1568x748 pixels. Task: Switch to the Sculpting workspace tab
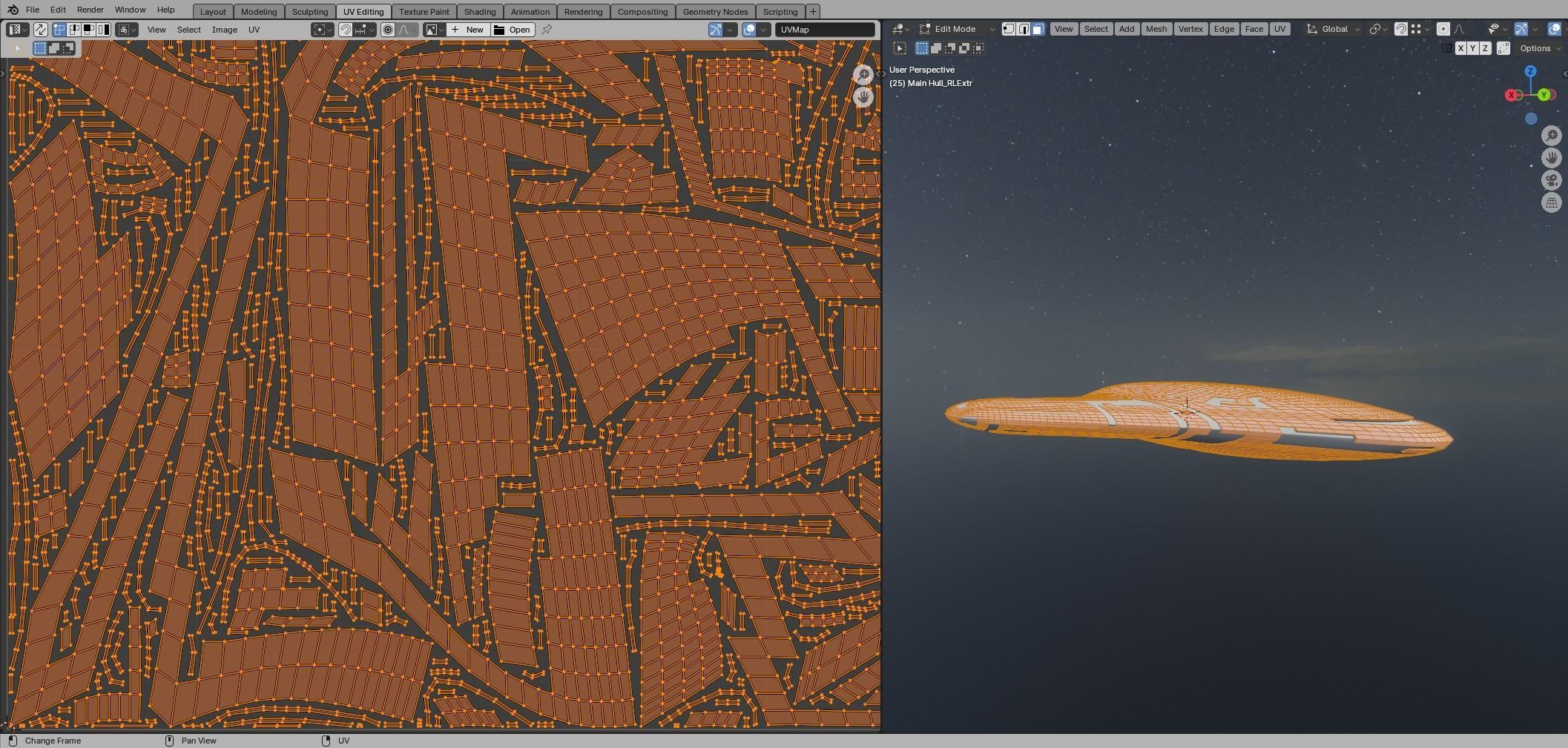309,12
